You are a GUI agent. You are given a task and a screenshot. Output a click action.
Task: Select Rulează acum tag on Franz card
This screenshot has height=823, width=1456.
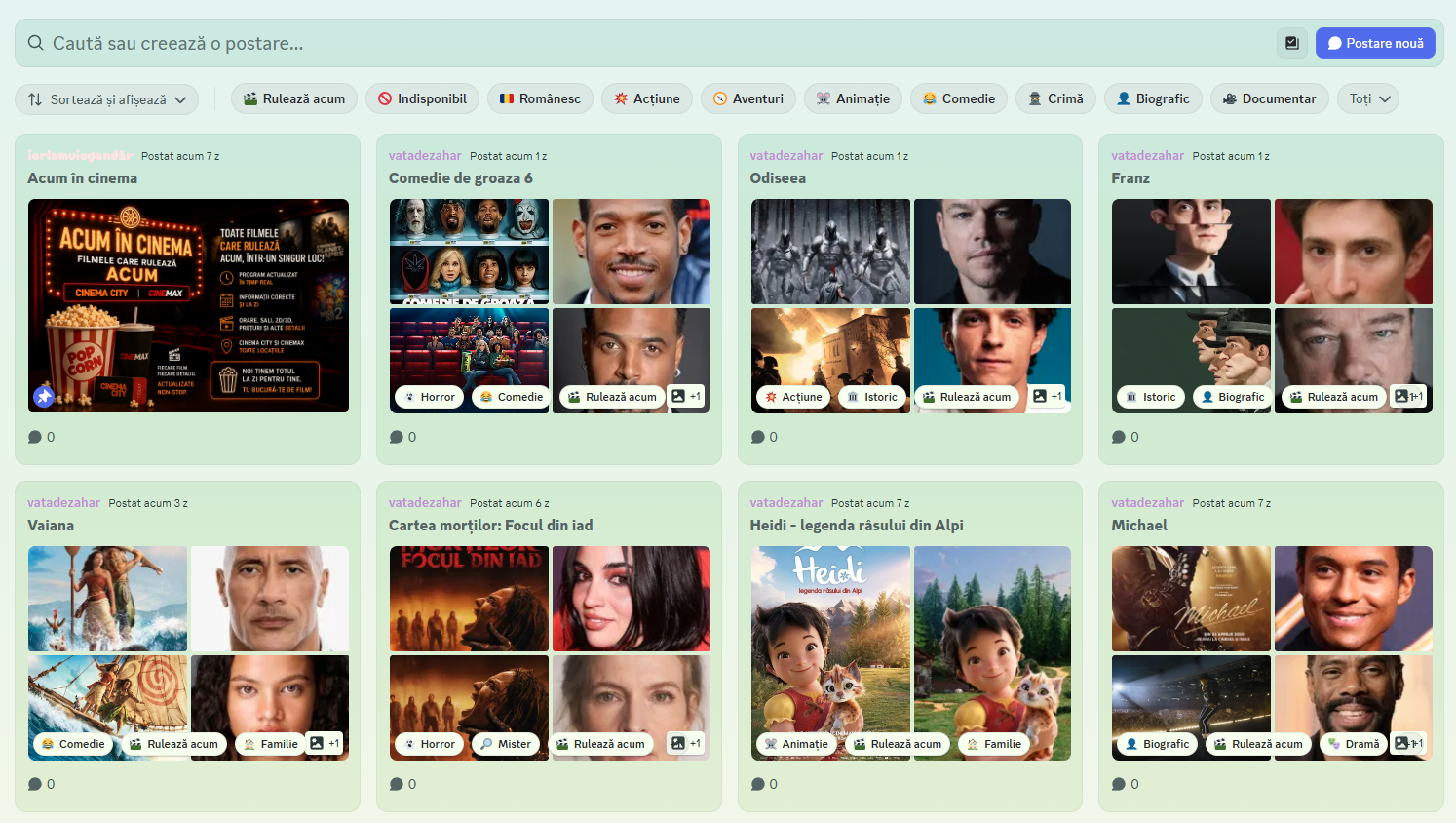coord(1334,397)
